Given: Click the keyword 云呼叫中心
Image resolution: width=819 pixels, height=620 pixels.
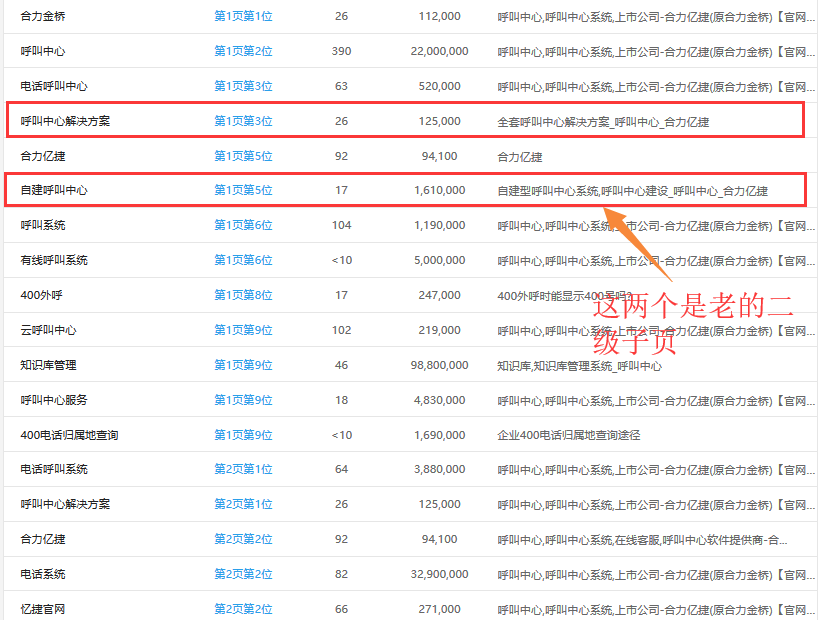Looking at the screenshot, I should click(x=48, y=330).
